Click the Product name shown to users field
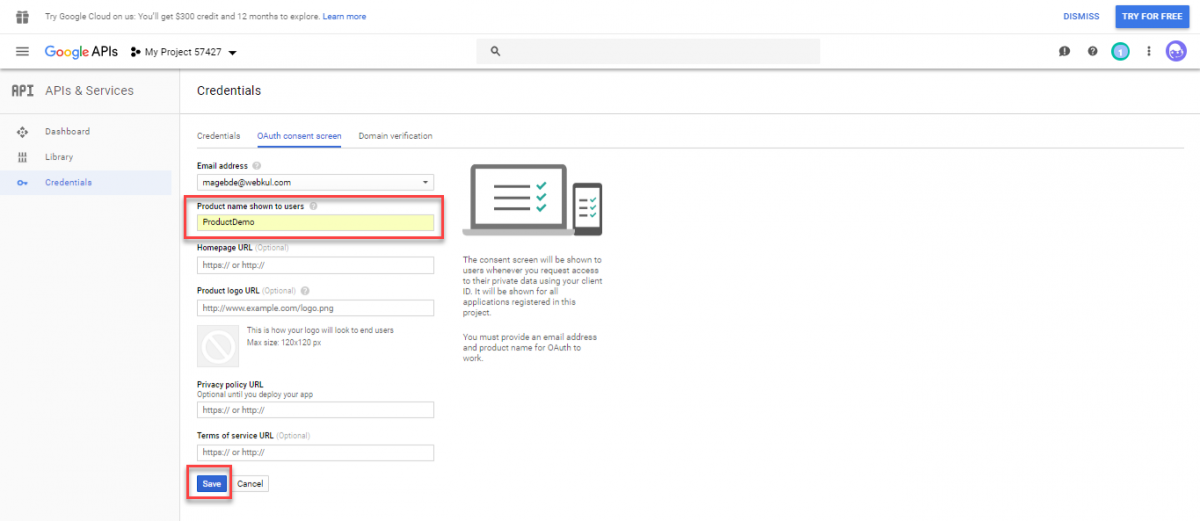Image resolution: width=1200 pixels, height=521 pixels. click(x=315, y=222)
